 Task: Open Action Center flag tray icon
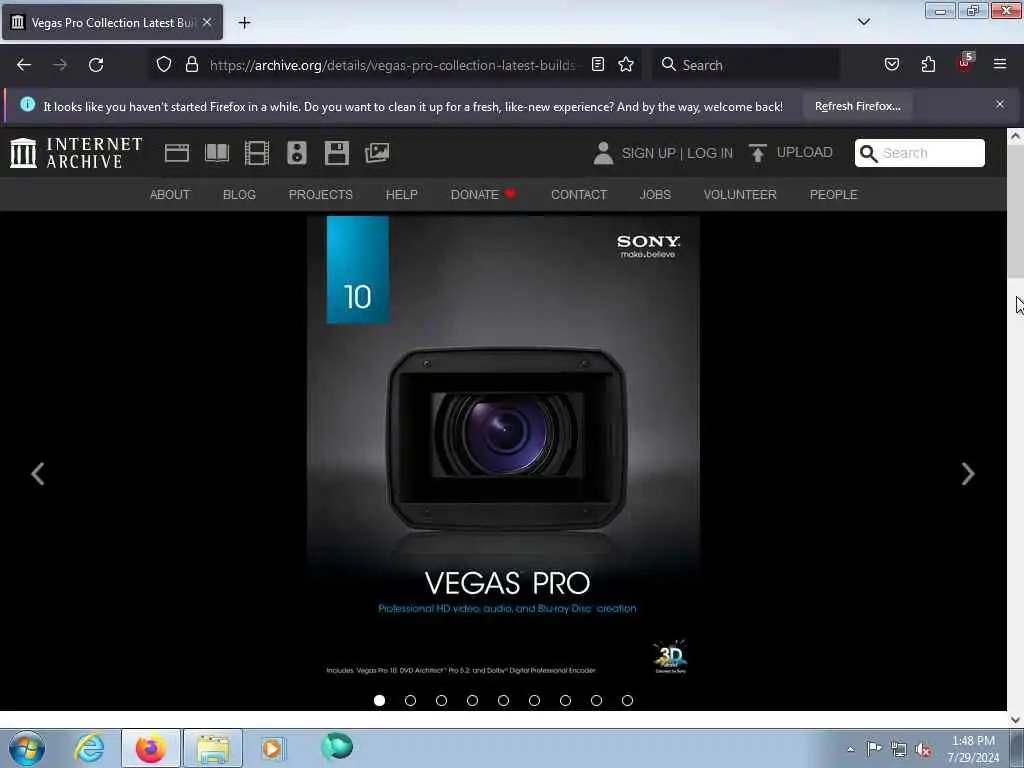pos(874,748)
